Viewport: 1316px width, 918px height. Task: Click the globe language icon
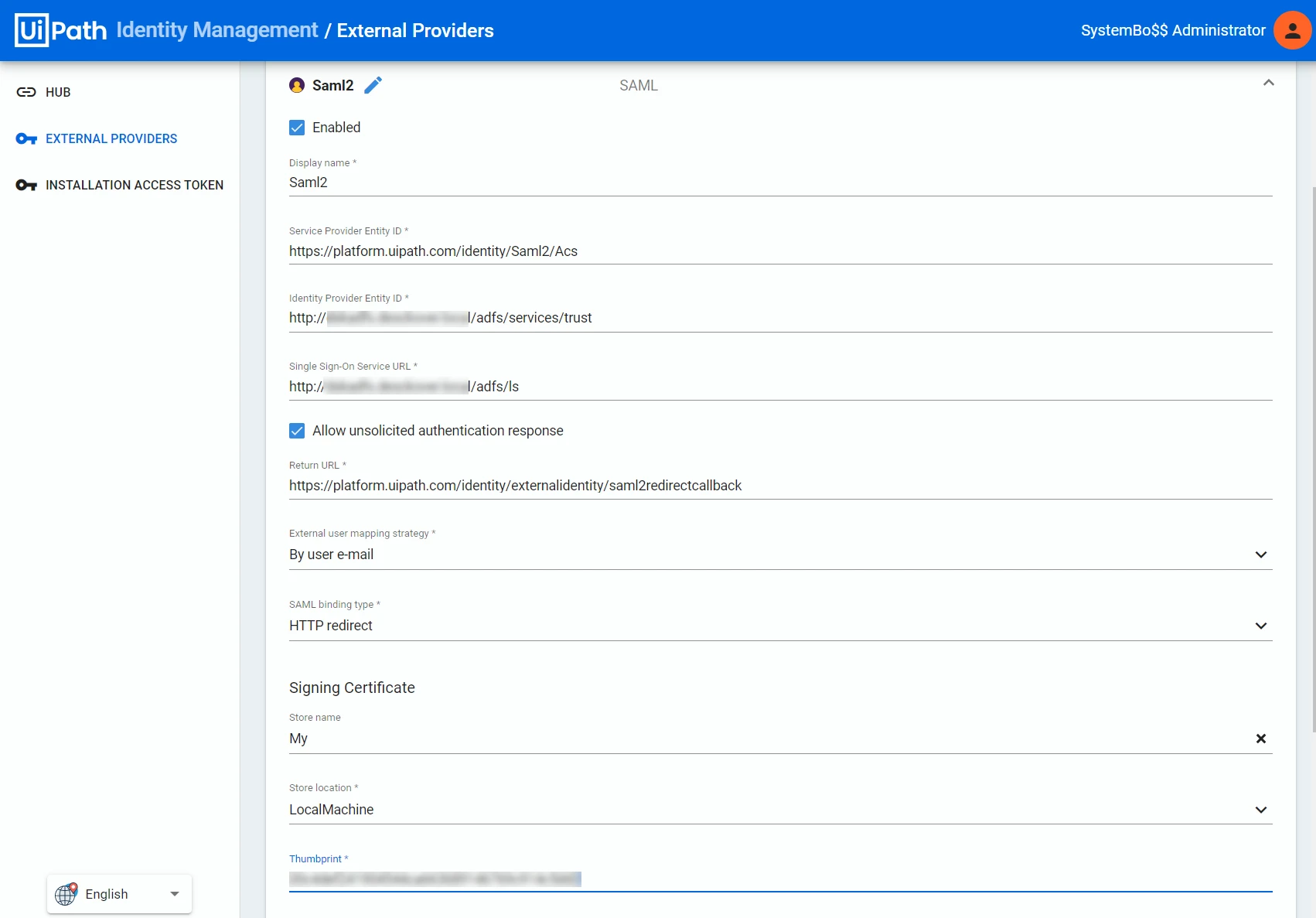tap(66, 894)
